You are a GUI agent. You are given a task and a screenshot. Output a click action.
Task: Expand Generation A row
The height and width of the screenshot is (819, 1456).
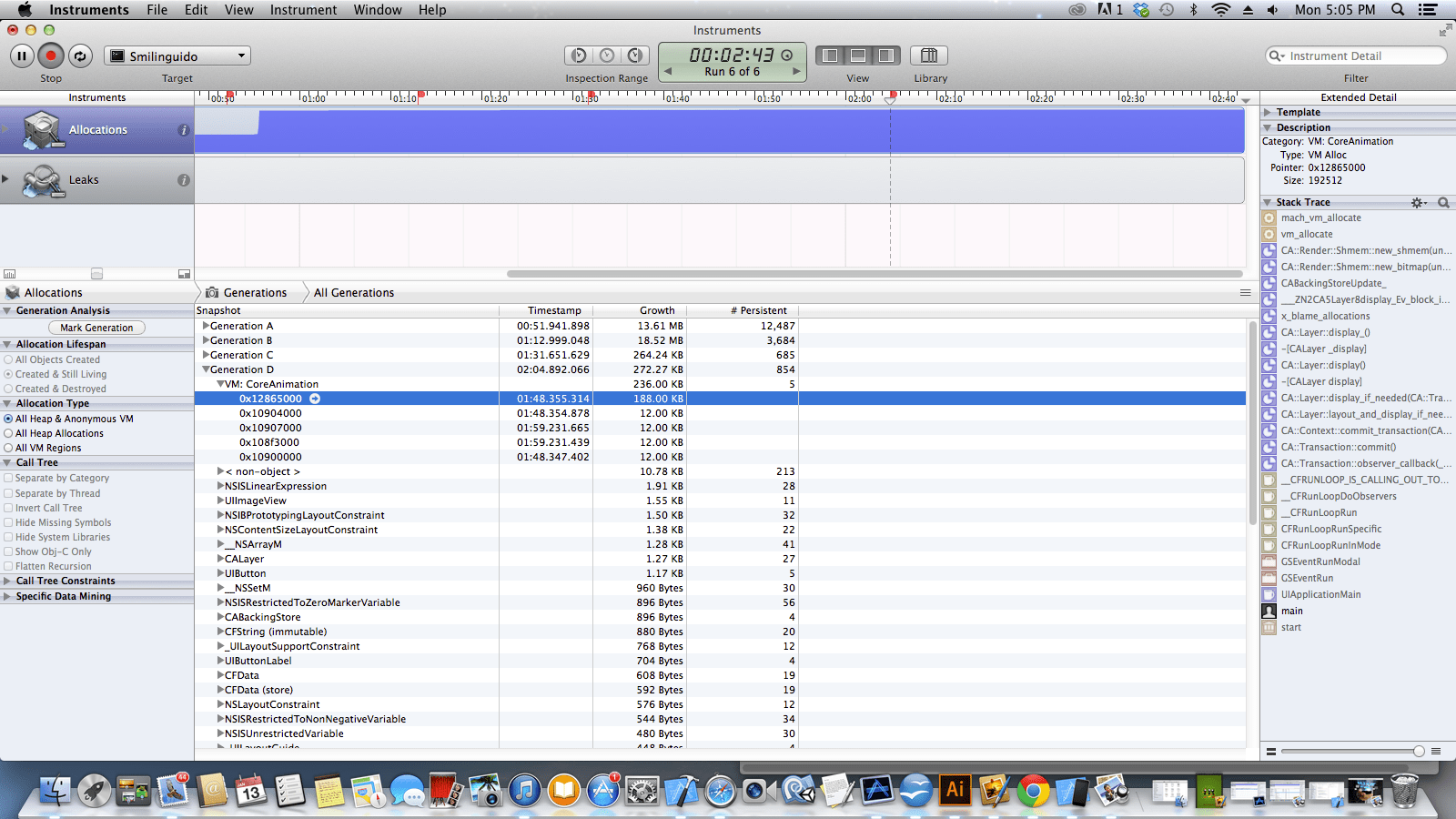click(x=206, y=326)
